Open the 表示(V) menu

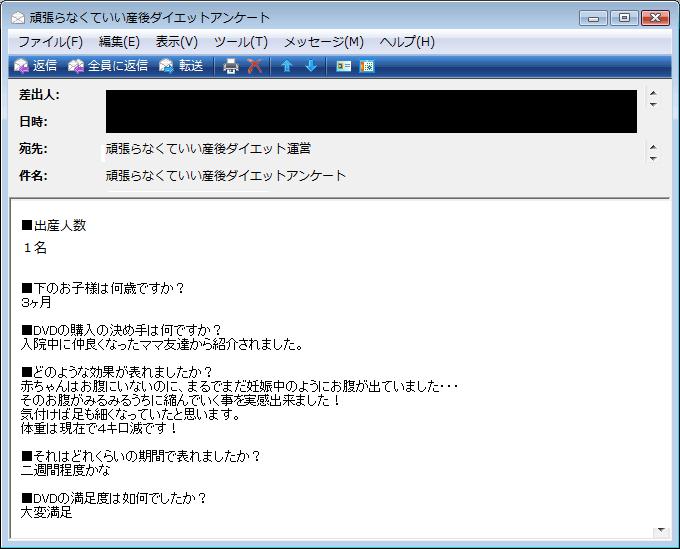[x=177, y=42]
